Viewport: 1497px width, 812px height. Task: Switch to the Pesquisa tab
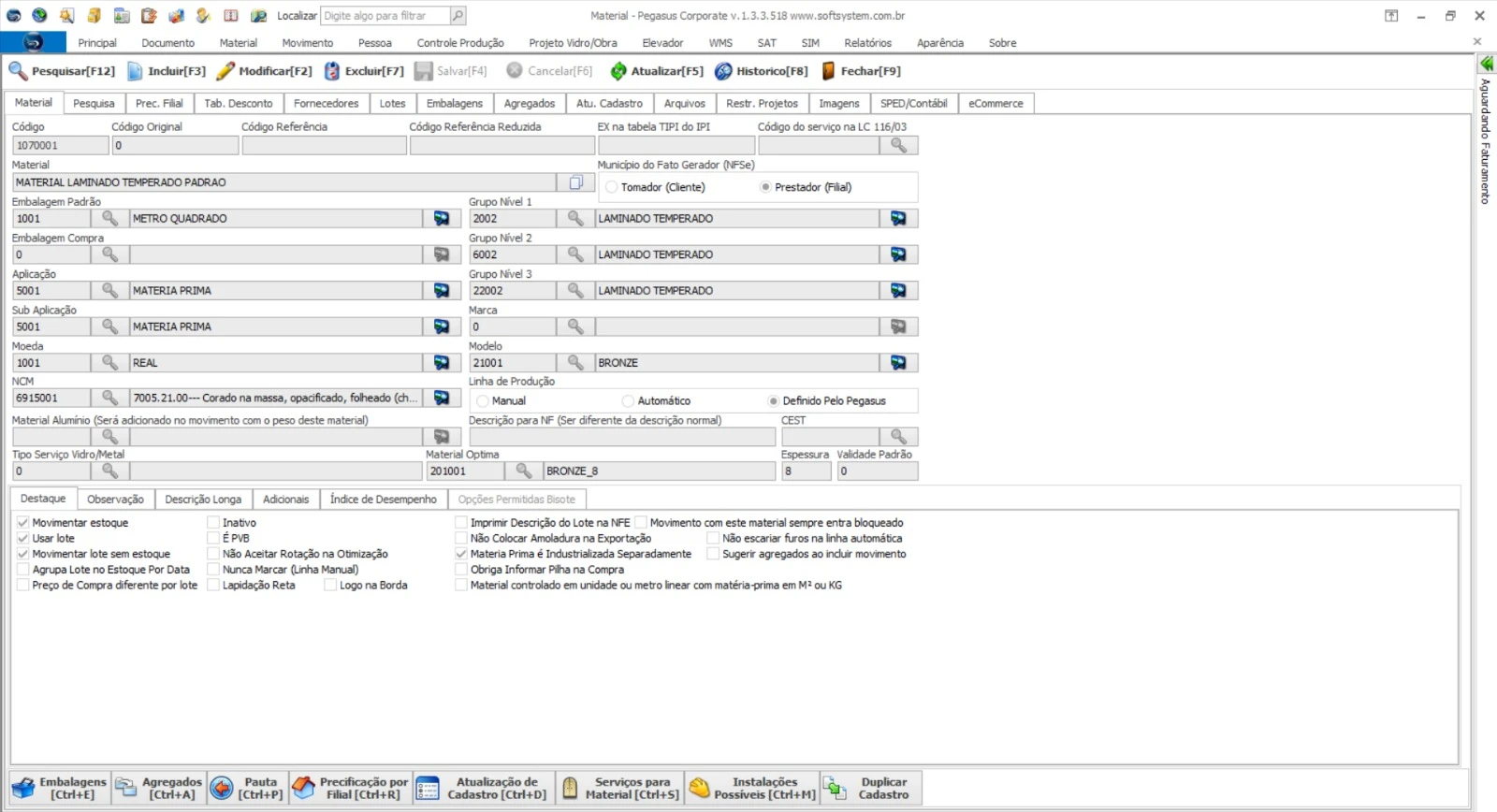(94, 103)
